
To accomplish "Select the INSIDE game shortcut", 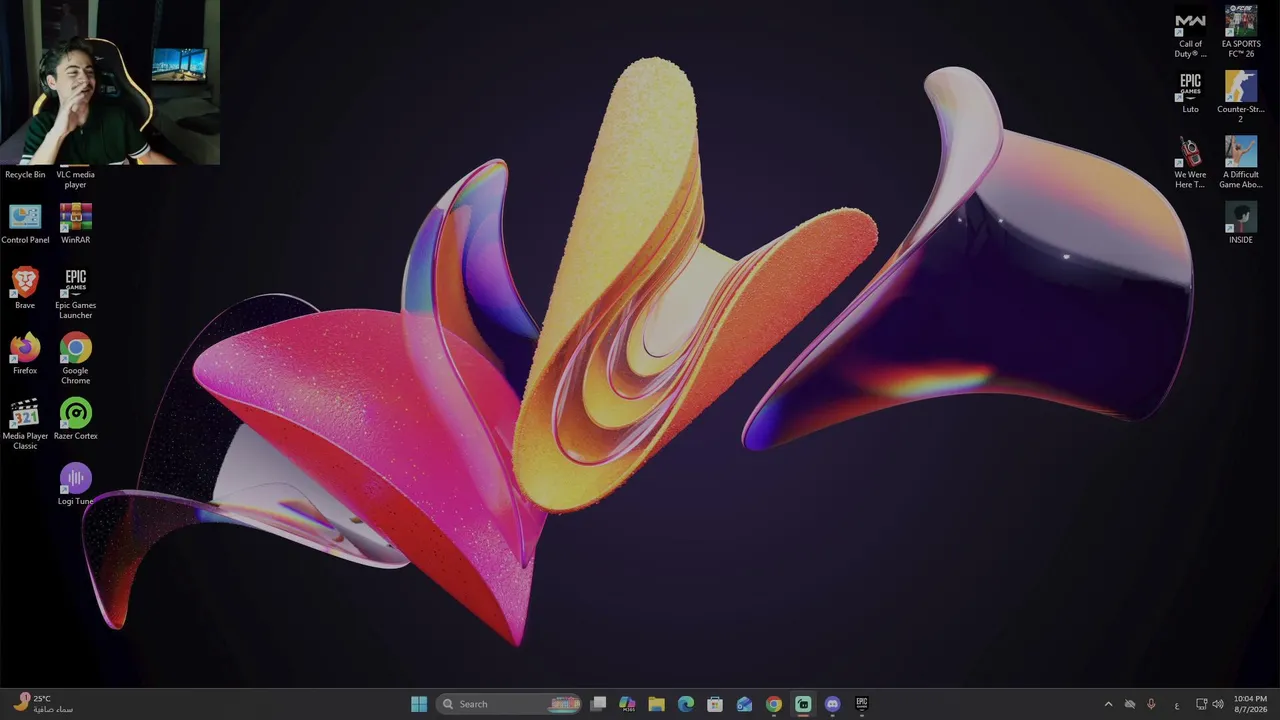I will [x=1241, y=223].
